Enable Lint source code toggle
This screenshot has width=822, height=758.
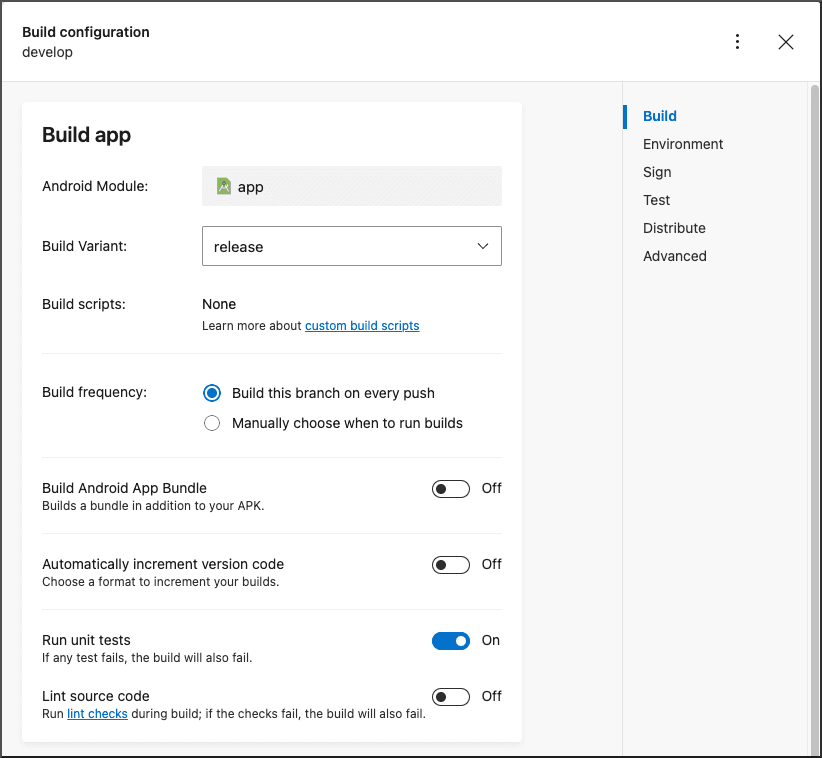coord(451,697)
